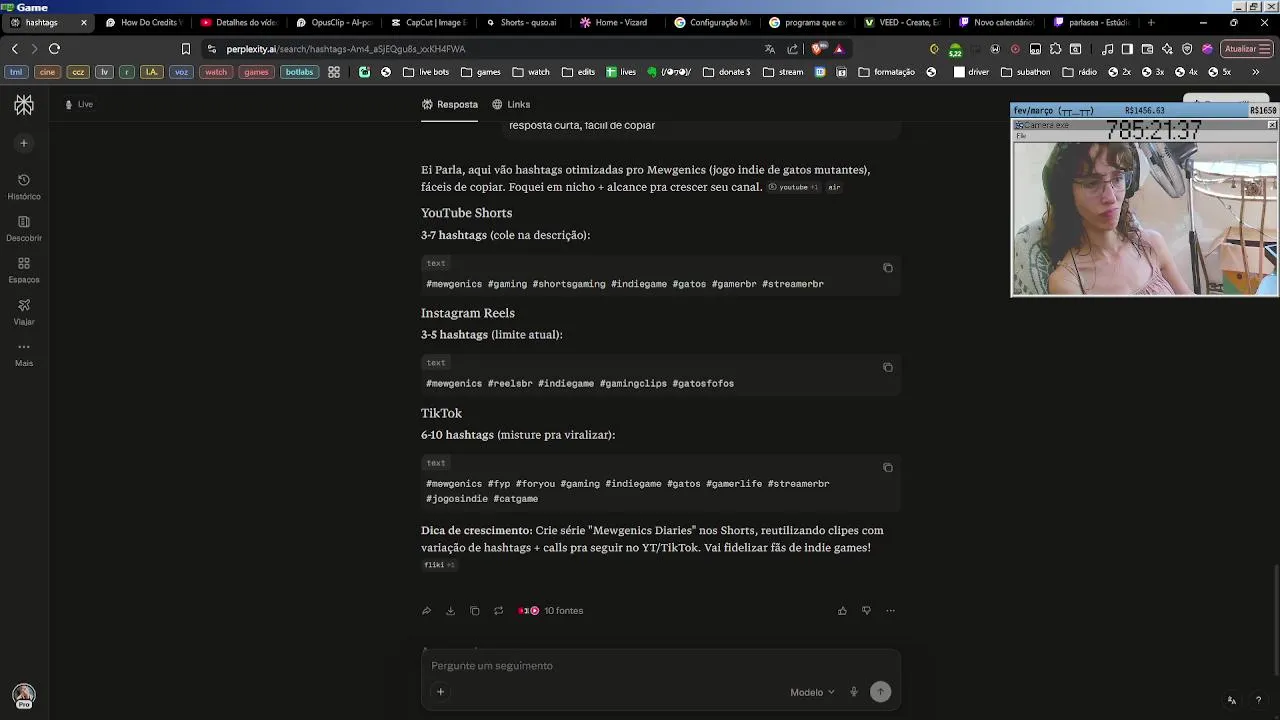Click the address bar URL

click(345, 48)
